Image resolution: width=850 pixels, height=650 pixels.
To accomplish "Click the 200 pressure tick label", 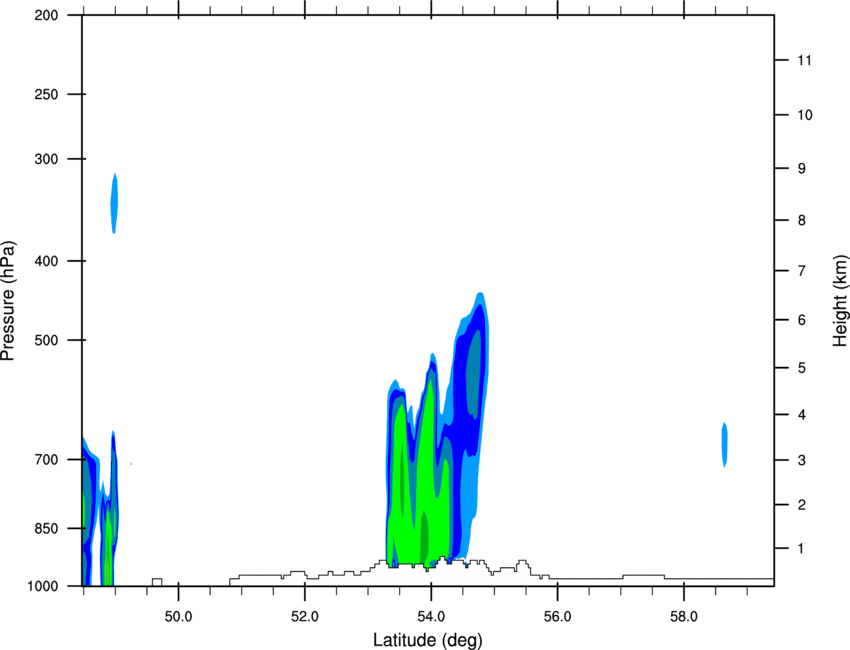I will 46,16.
